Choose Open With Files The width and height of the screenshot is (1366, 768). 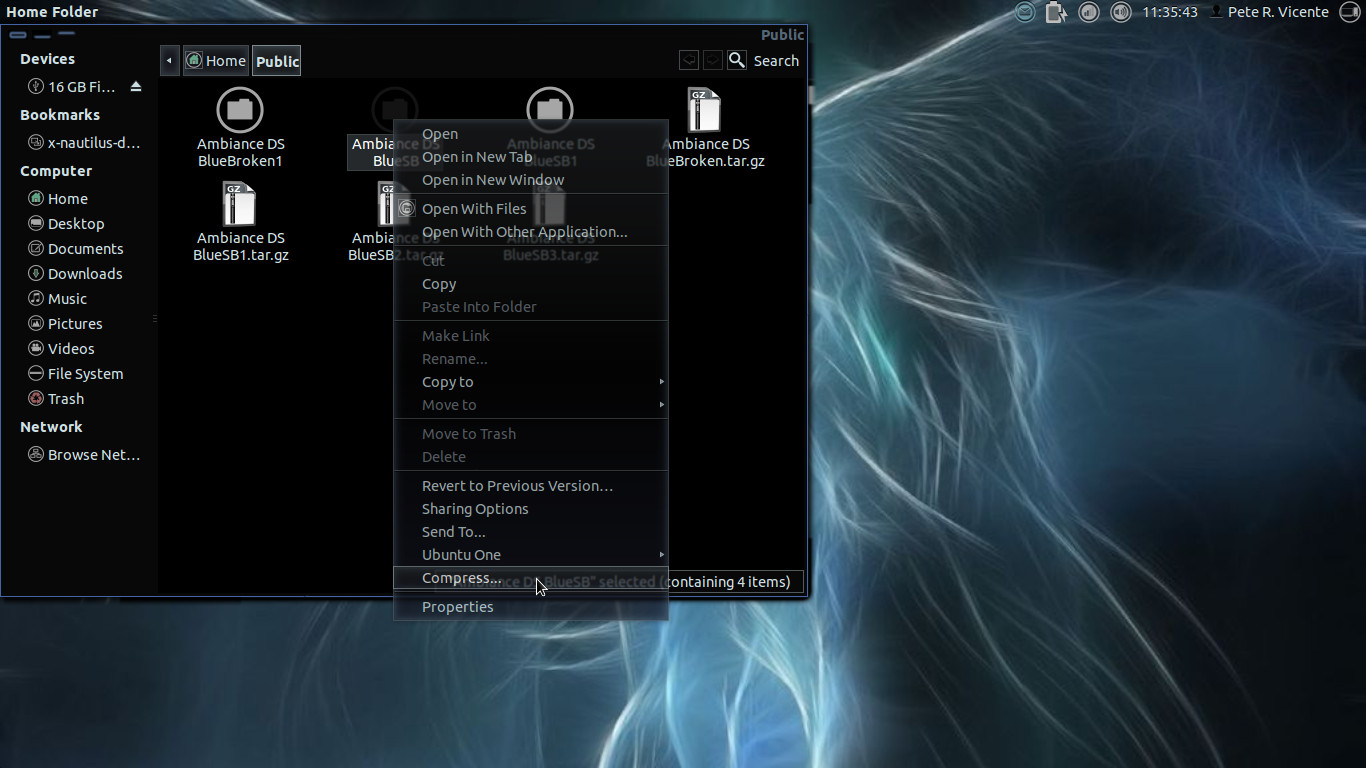point(531,209)
